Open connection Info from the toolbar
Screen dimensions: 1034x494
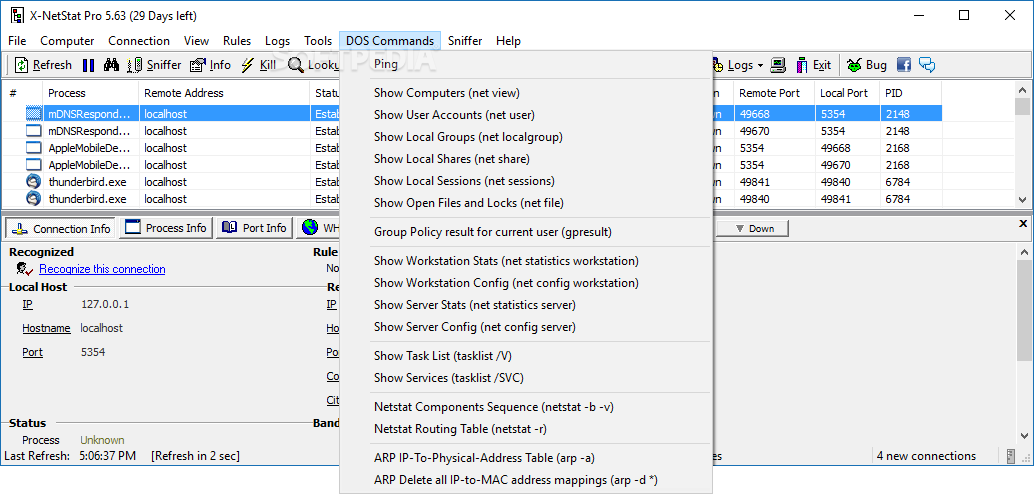coord(210,65)
